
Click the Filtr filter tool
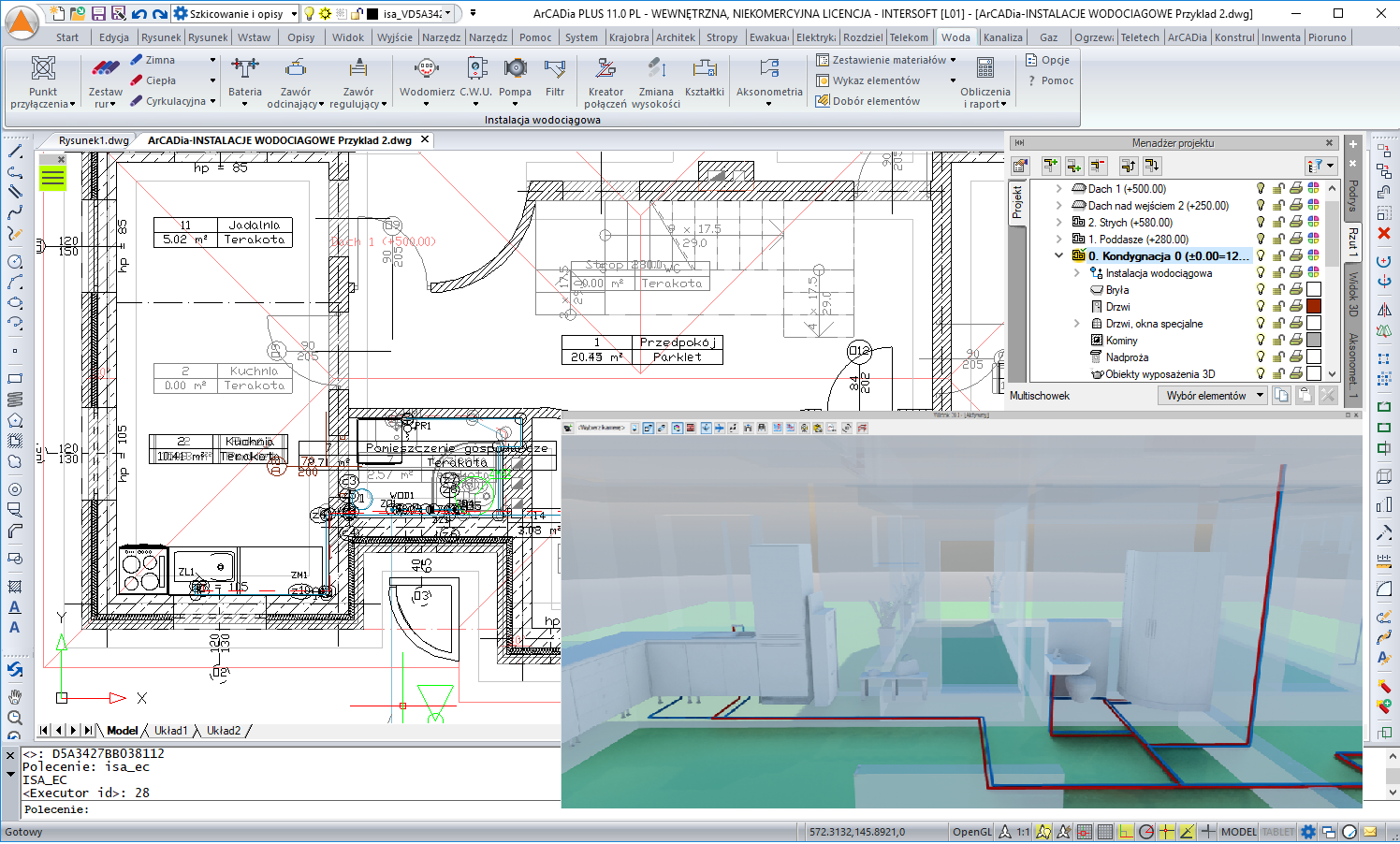(x=555, y=69)
